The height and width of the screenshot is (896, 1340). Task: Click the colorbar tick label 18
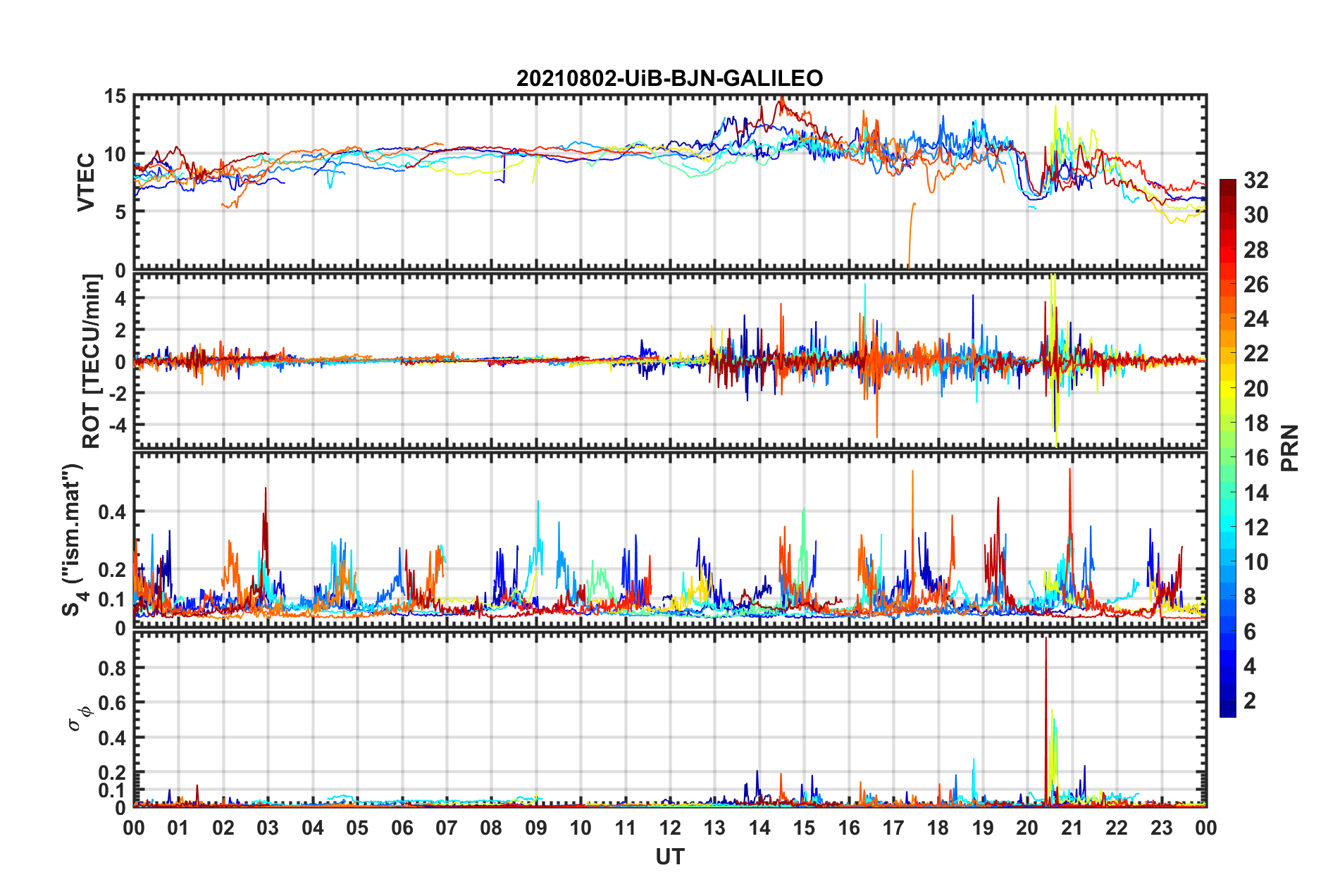[1255, 423]
